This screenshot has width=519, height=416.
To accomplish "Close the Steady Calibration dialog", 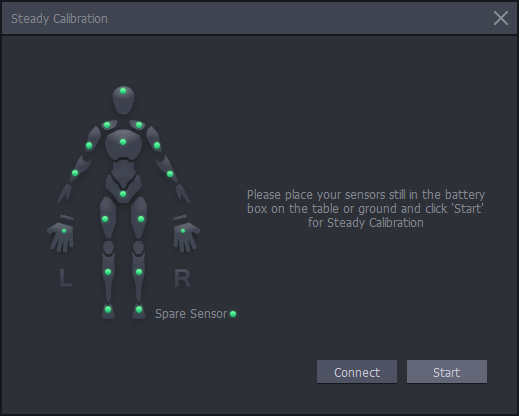I will (501, 18).
